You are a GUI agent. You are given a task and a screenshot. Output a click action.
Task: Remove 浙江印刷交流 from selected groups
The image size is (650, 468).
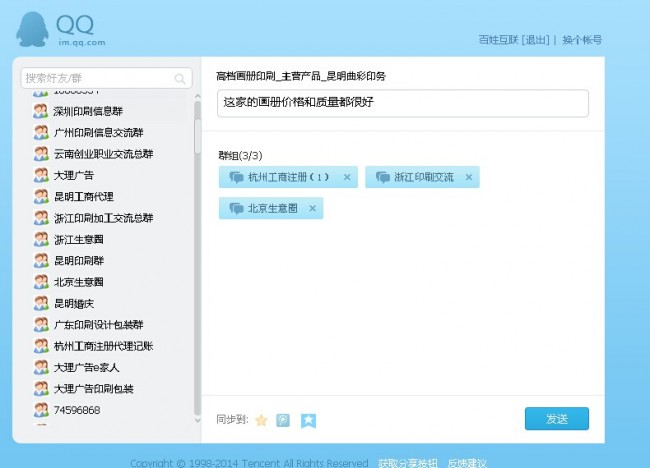coord(469,177)
